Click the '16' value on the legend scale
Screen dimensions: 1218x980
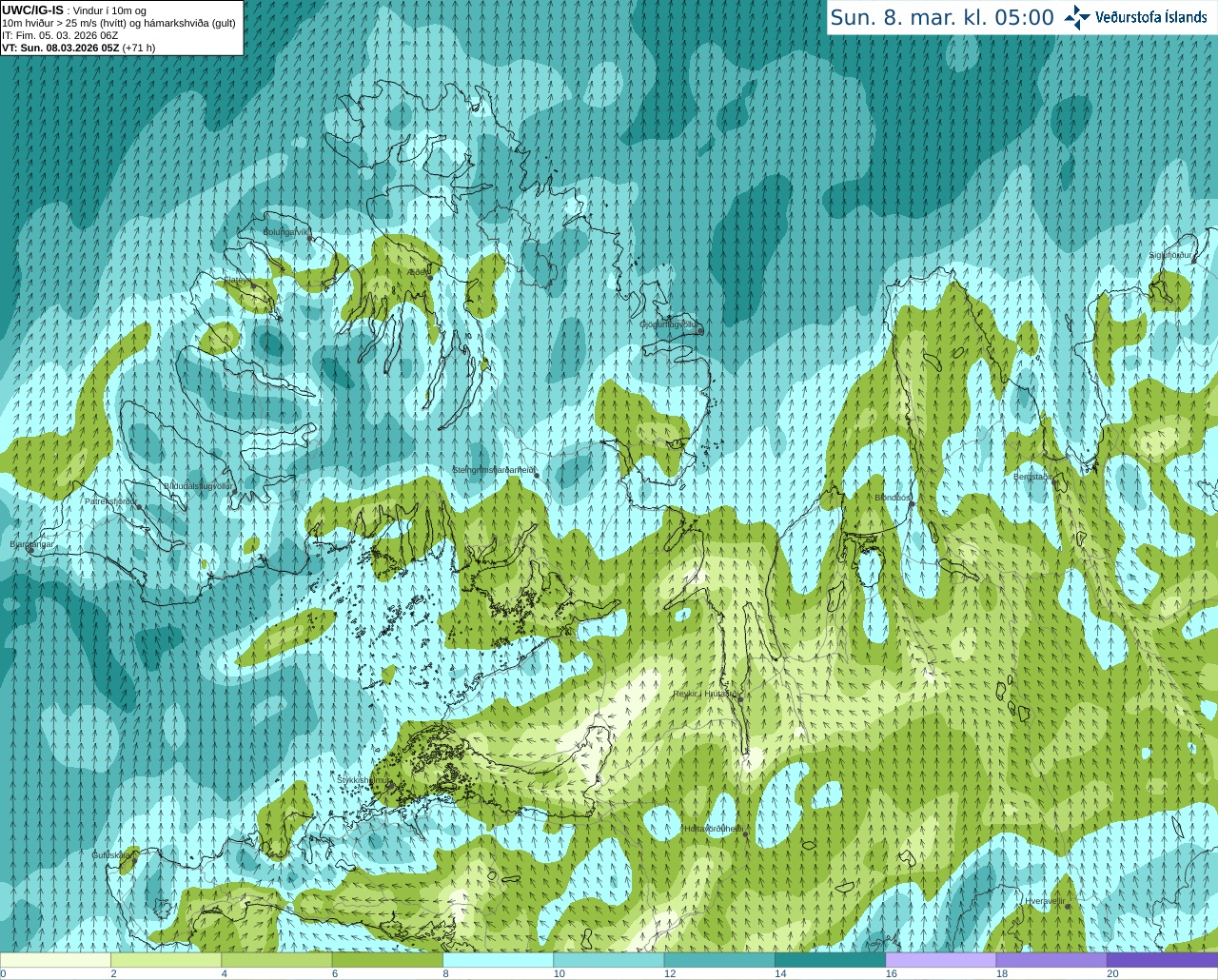click(x=891, y=973)
